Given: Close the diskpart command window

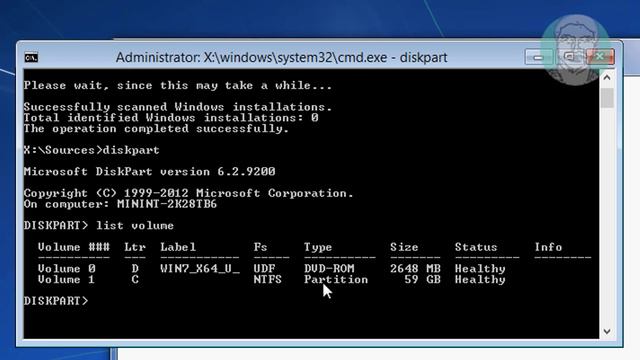Looking at the screenshot, I should 600,57.
